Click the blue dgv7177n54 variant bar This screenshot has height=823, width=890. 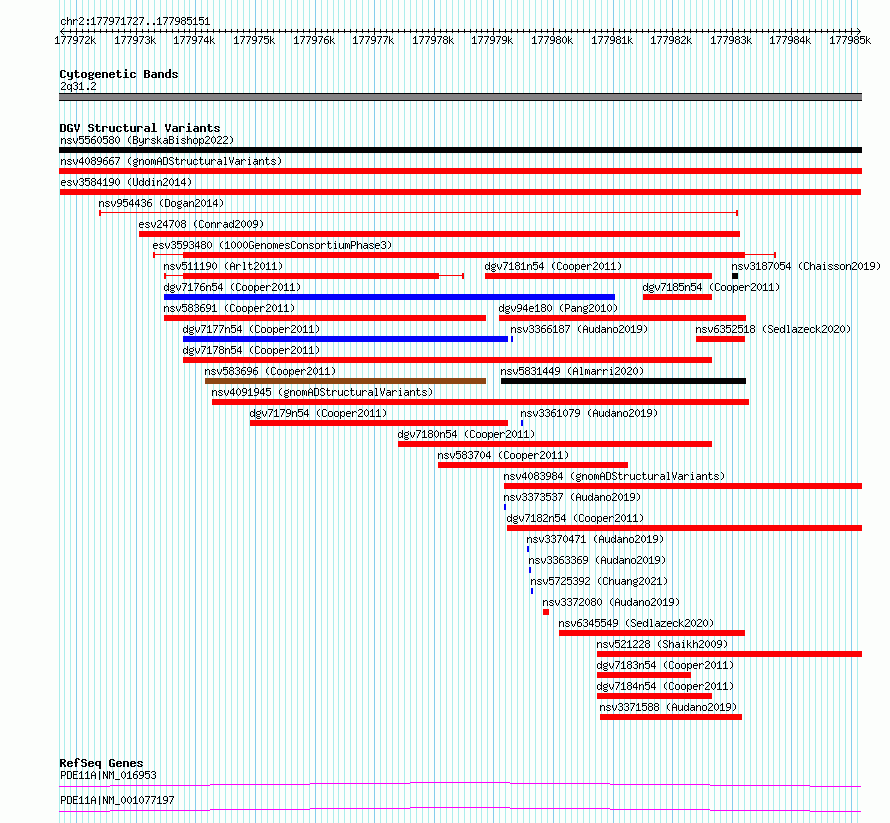pyautogui.click(x=345, y=339)
